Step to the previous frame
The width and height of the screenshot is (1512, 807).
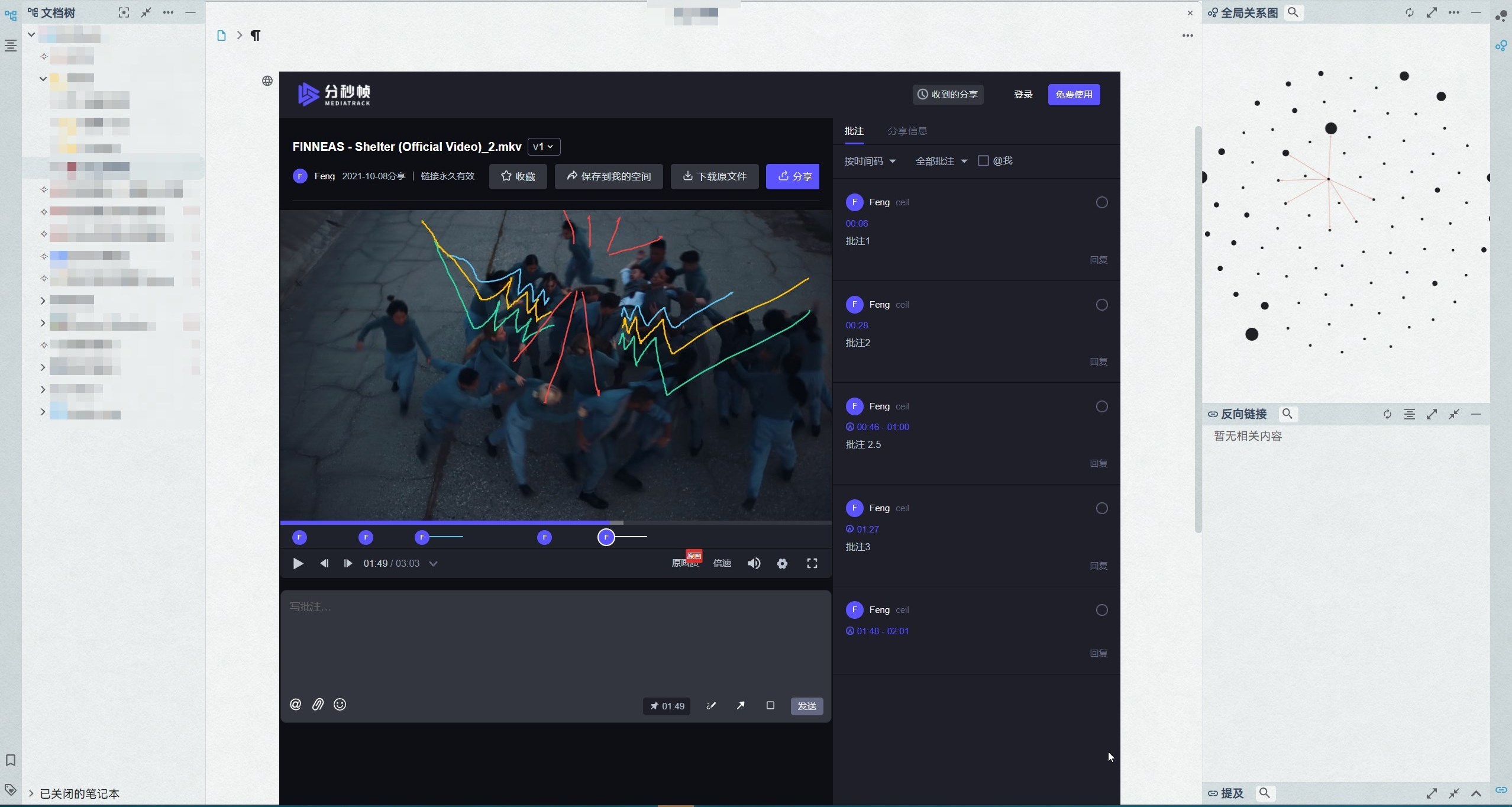[324, 563]
